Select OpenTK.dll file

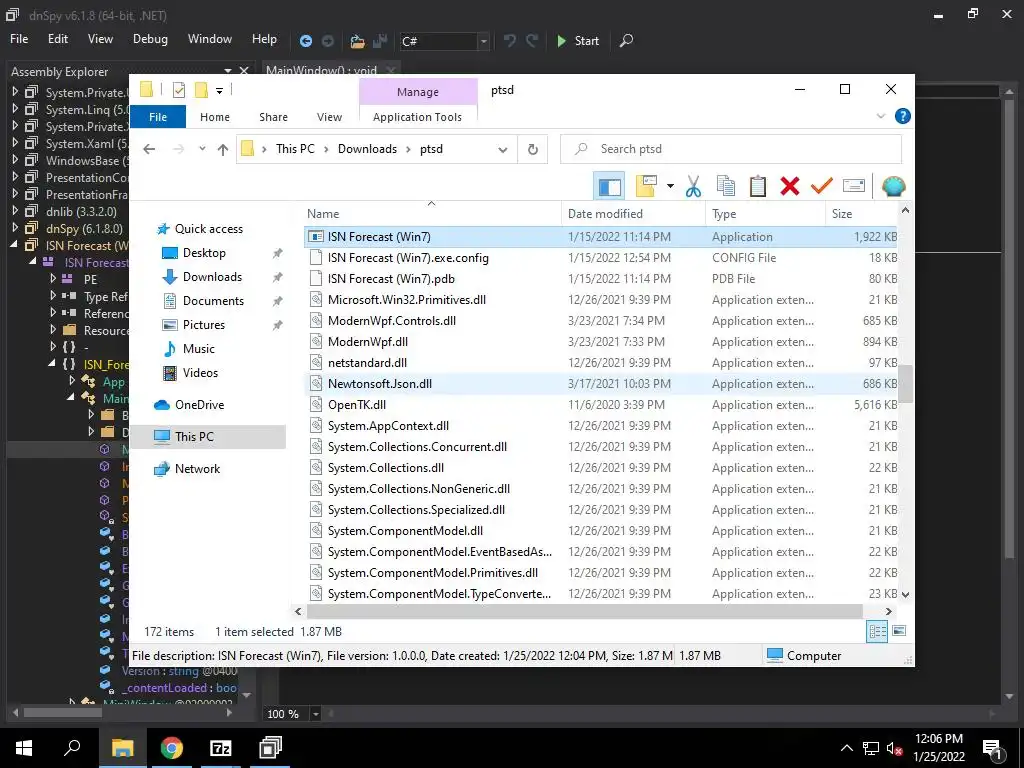[x=357, y=404]
